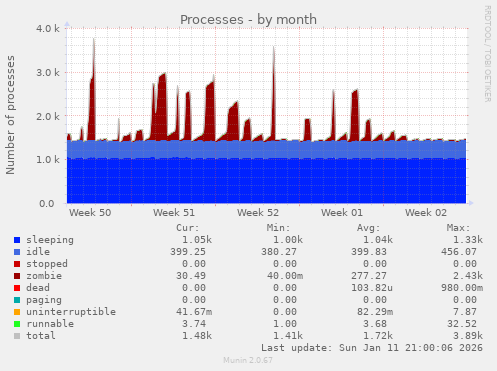Click the 'stopped' legend label
The height and width of the screenshot is (371, 497).
(x=47, y=264)
